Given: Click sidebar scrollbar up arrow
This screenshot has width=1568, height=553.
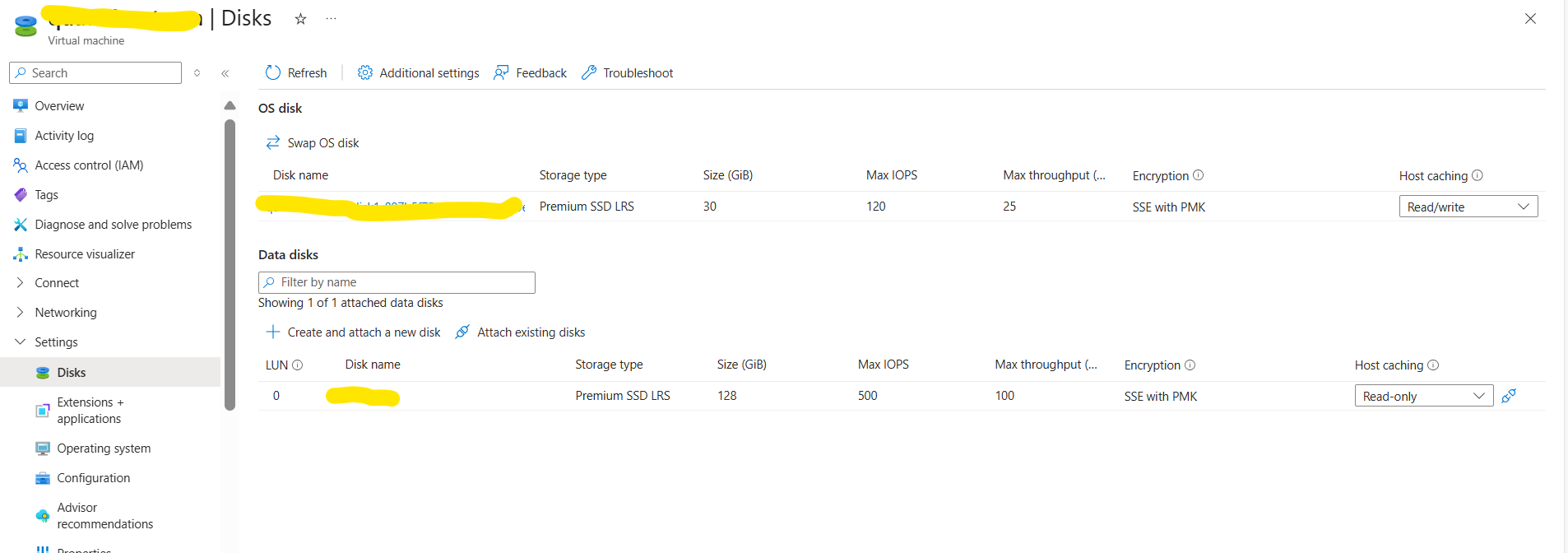Looking at the screenshot, I should point(230,105).
